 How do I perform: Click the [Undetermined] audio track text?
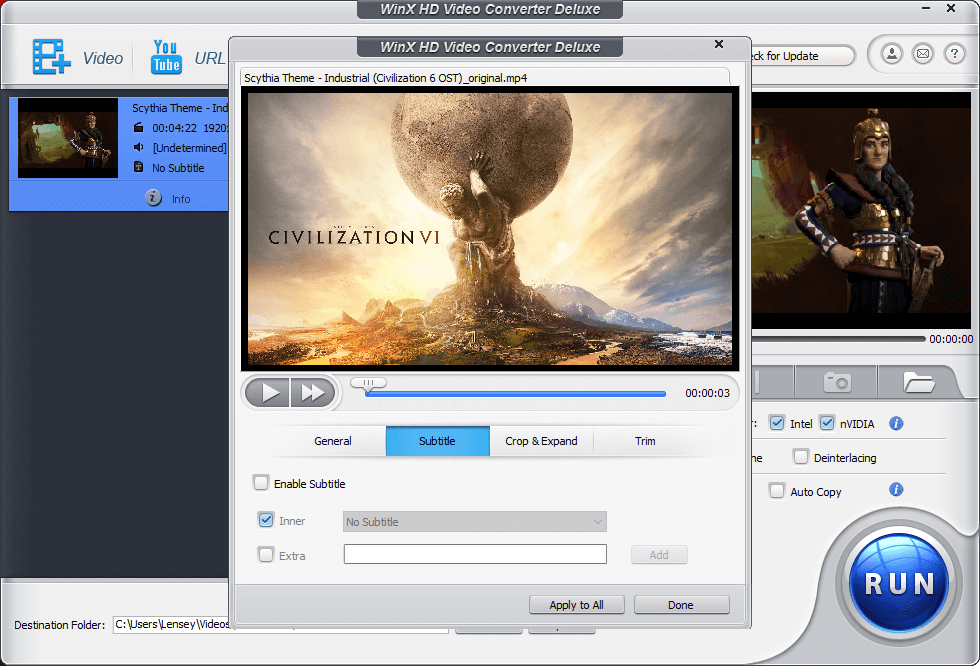(x=189, y=147)
